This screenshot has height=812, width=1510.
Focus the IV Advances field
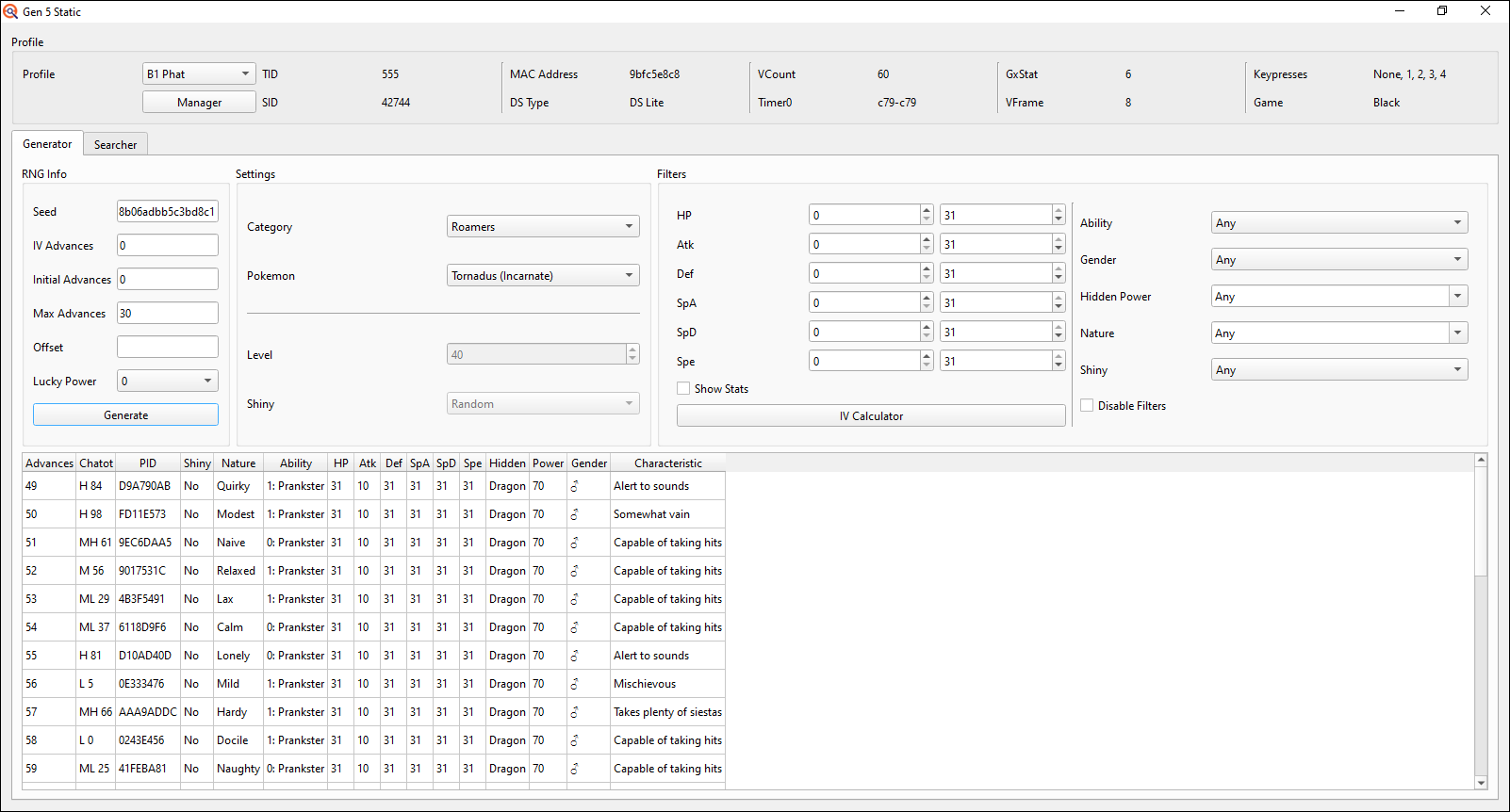(x=168, y=245)
